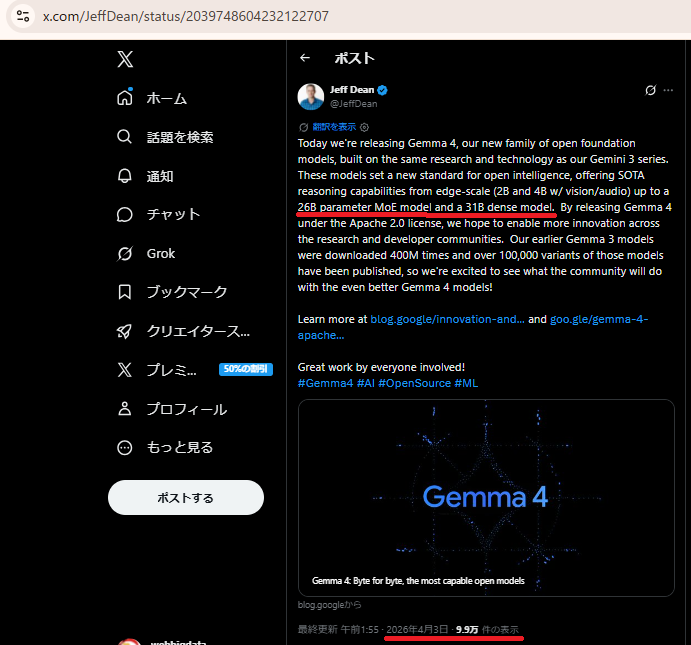Open the チャット chat bubble icon
The image size is (691, 645).
124,215
